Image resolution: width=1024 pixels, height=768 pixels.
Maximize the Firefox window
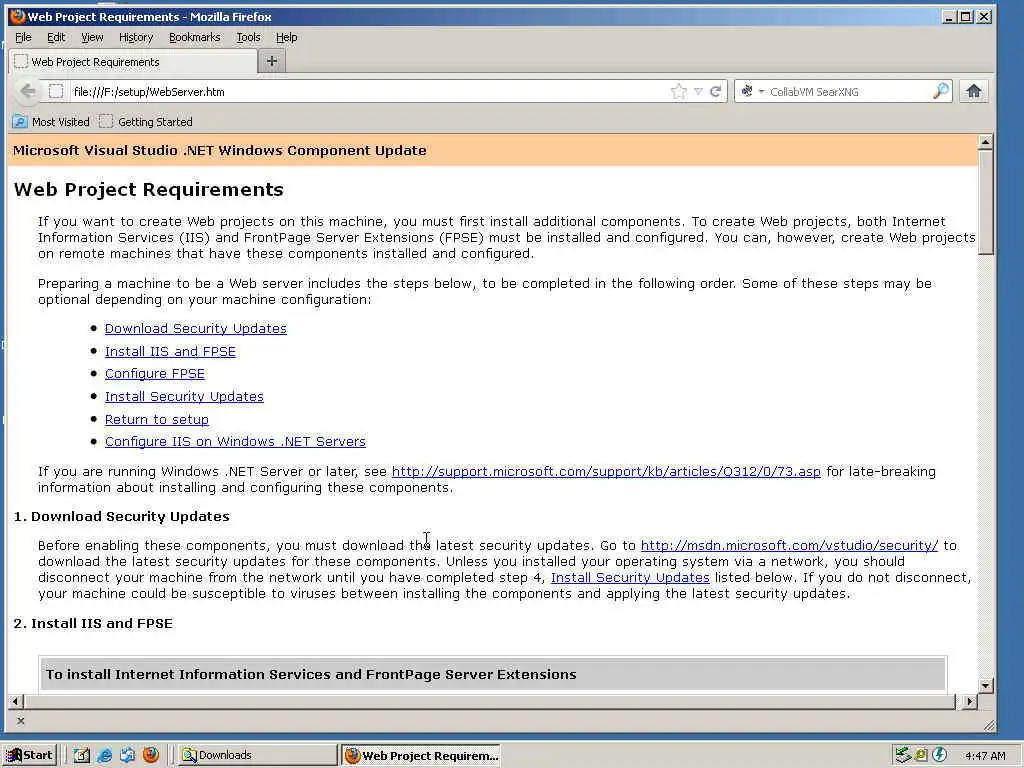[x=967, y=17]
